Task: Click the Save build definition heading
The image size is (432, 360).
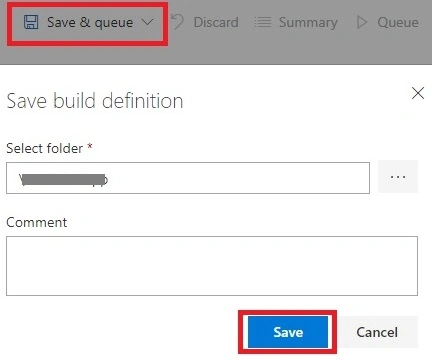Action: pos(95,101)
